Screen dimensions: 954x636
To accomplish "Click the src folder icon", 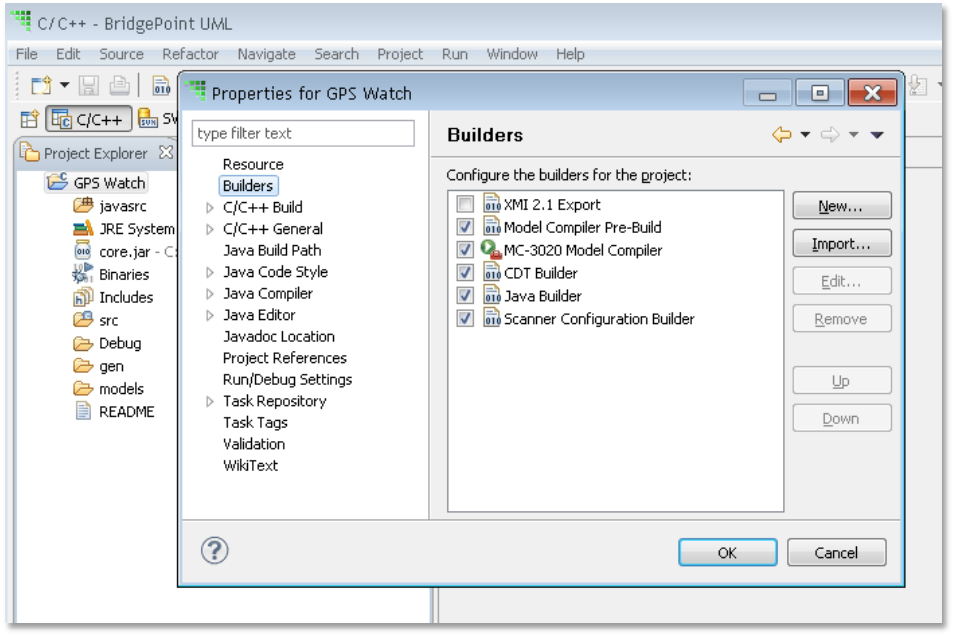I will 83,320.
